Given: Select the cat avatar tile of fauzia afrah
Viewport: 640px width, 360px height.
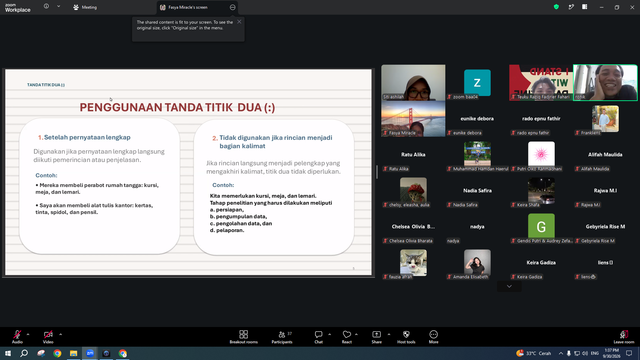Looking at the screenshot, I should pos(413,262).
